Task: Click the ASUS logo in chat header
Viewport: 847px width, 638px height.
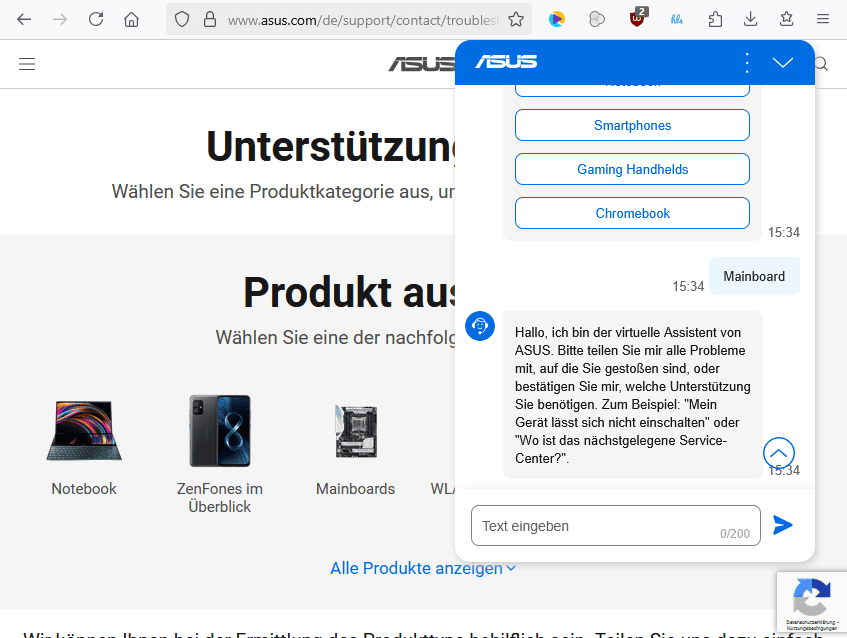Action: pos(506,62)
